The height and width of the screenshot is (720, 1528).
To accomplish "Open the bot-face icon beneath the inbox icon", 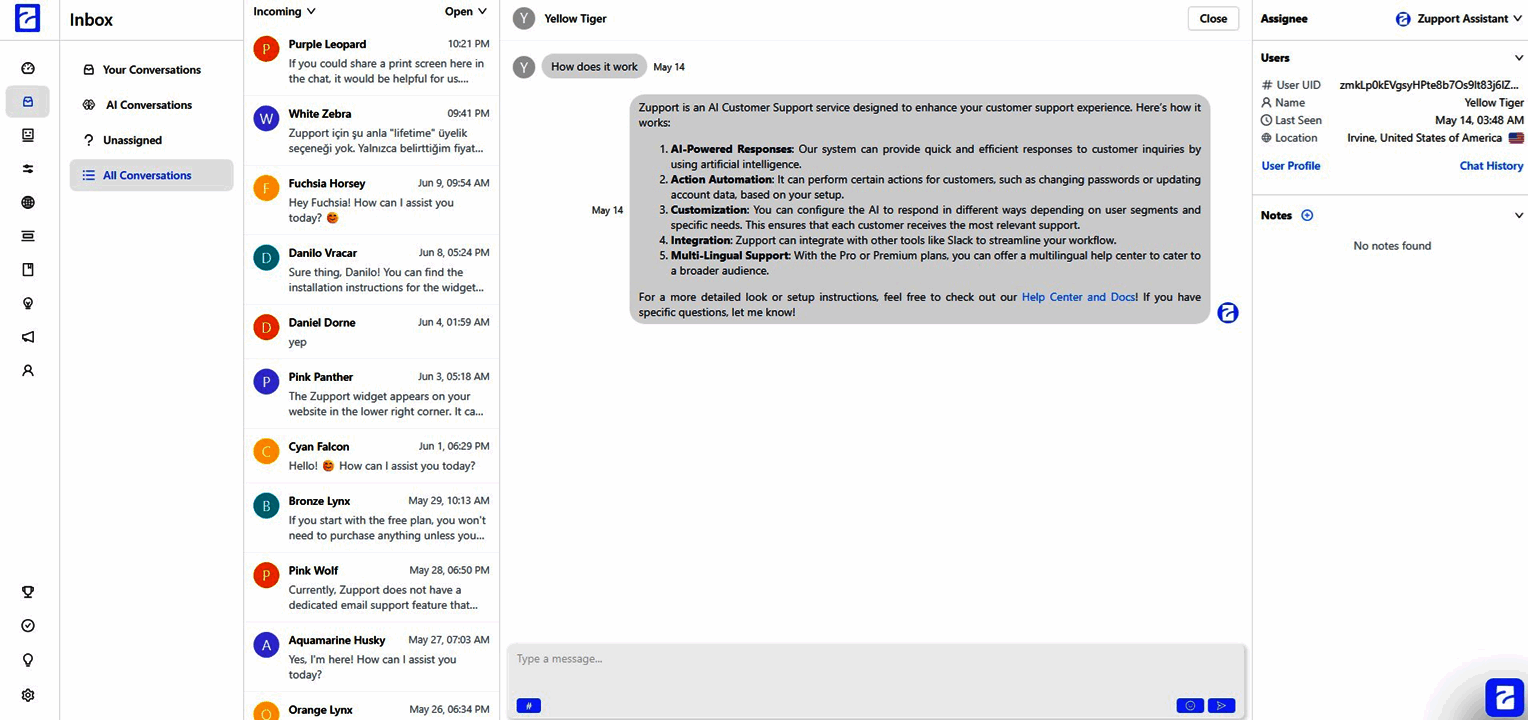I will (x=28, y=135).
